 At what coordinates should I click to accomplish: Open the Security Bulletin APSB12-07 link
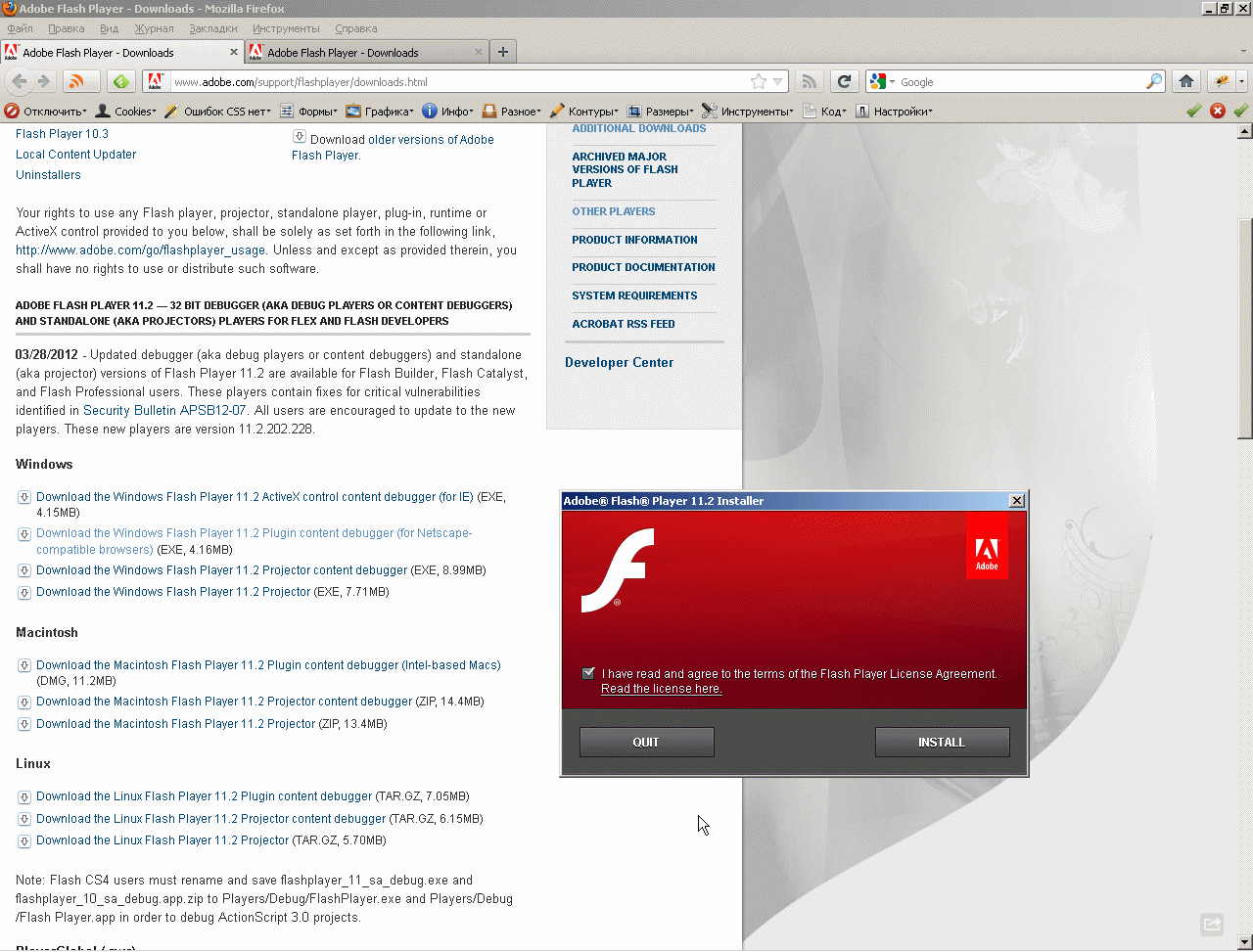(164, 411)
